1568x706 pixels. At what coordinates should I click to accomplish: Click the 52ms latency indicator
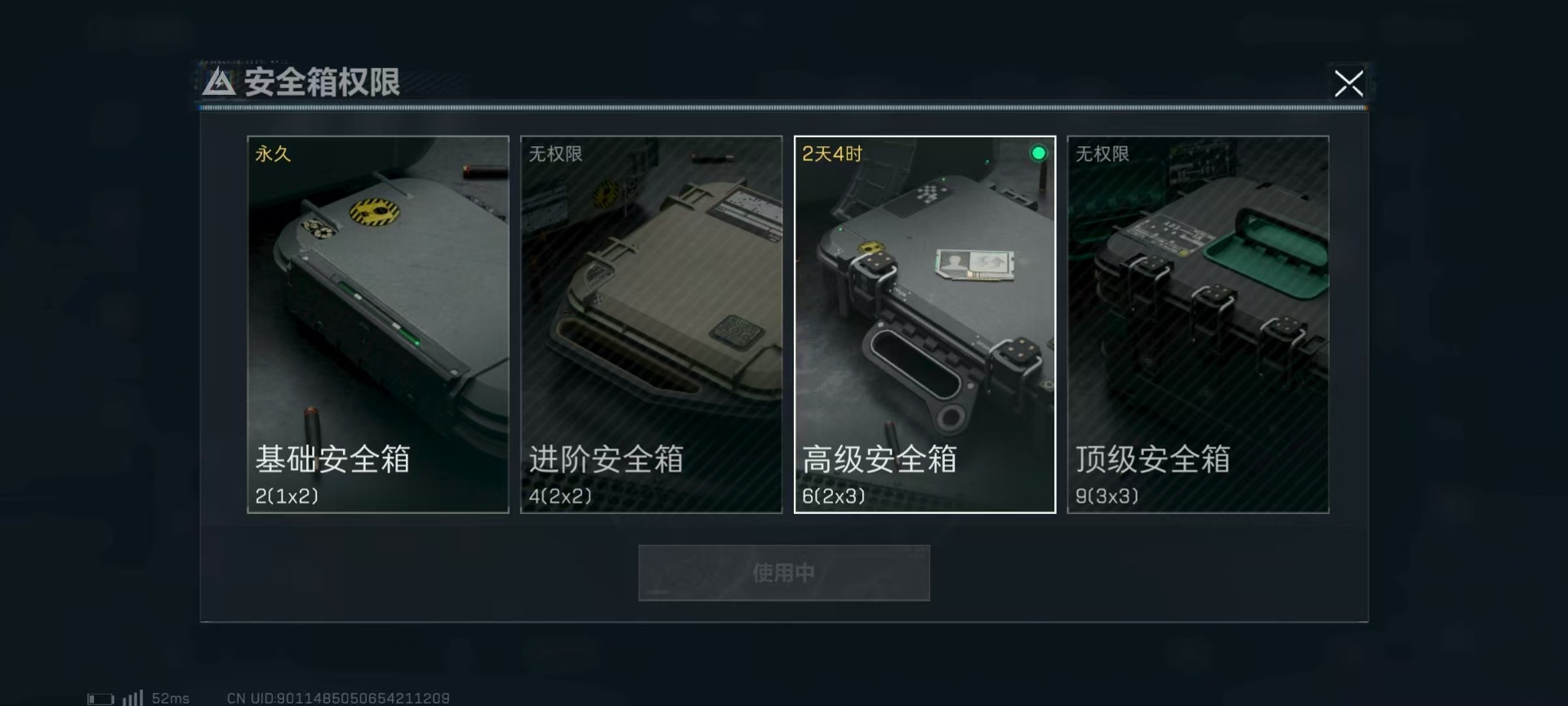pos(171,699)
